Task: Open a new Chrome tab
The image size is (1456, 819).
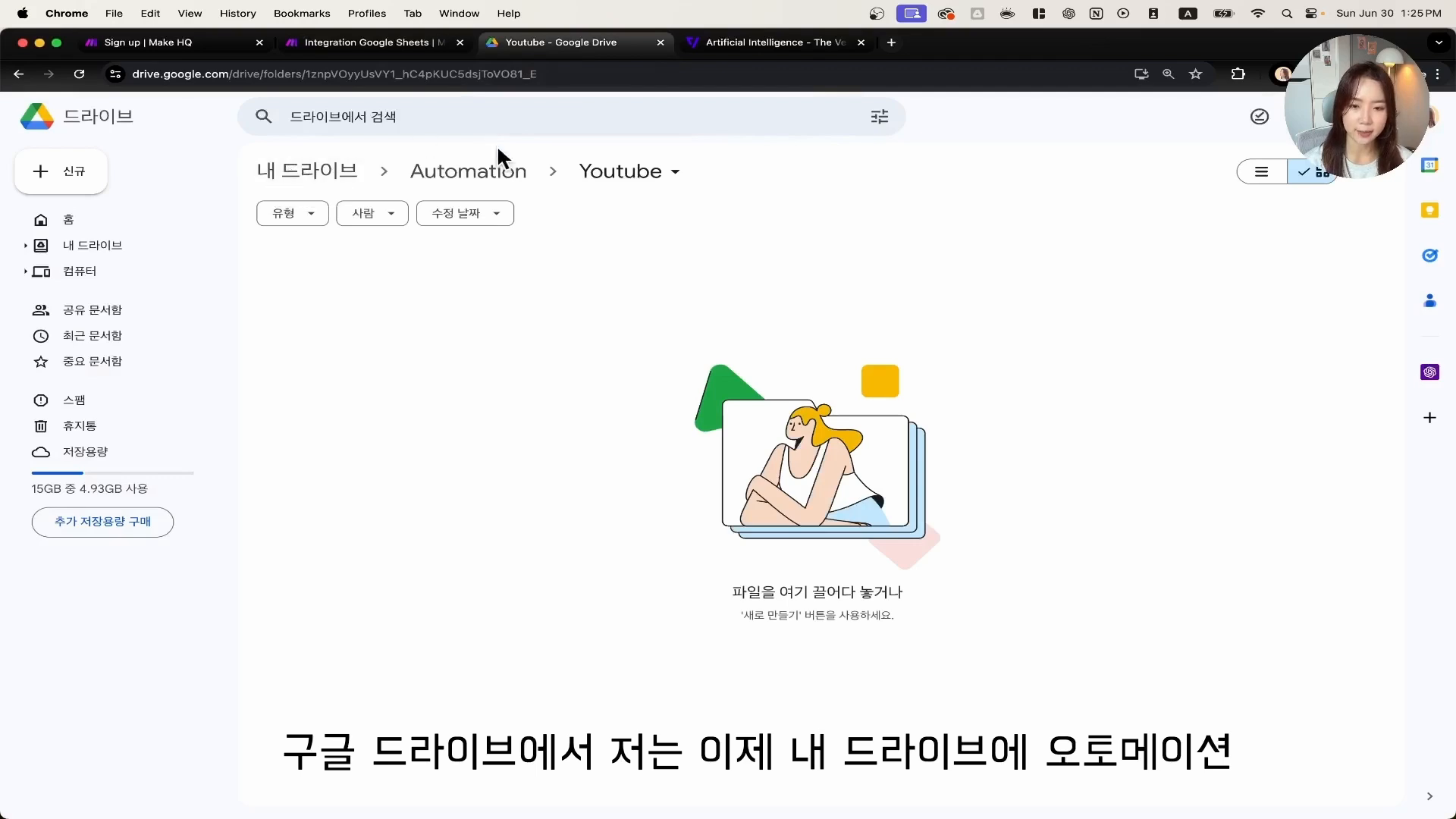Action: pyautogui.click(x=891, y=42)
